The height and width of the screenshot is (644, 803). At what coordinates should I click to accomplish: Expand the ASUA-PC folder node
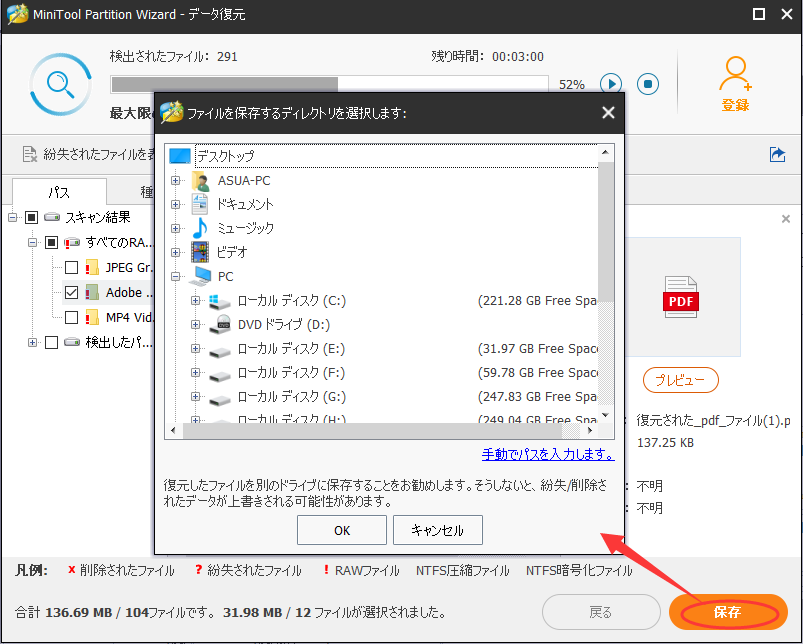(176, 181)
